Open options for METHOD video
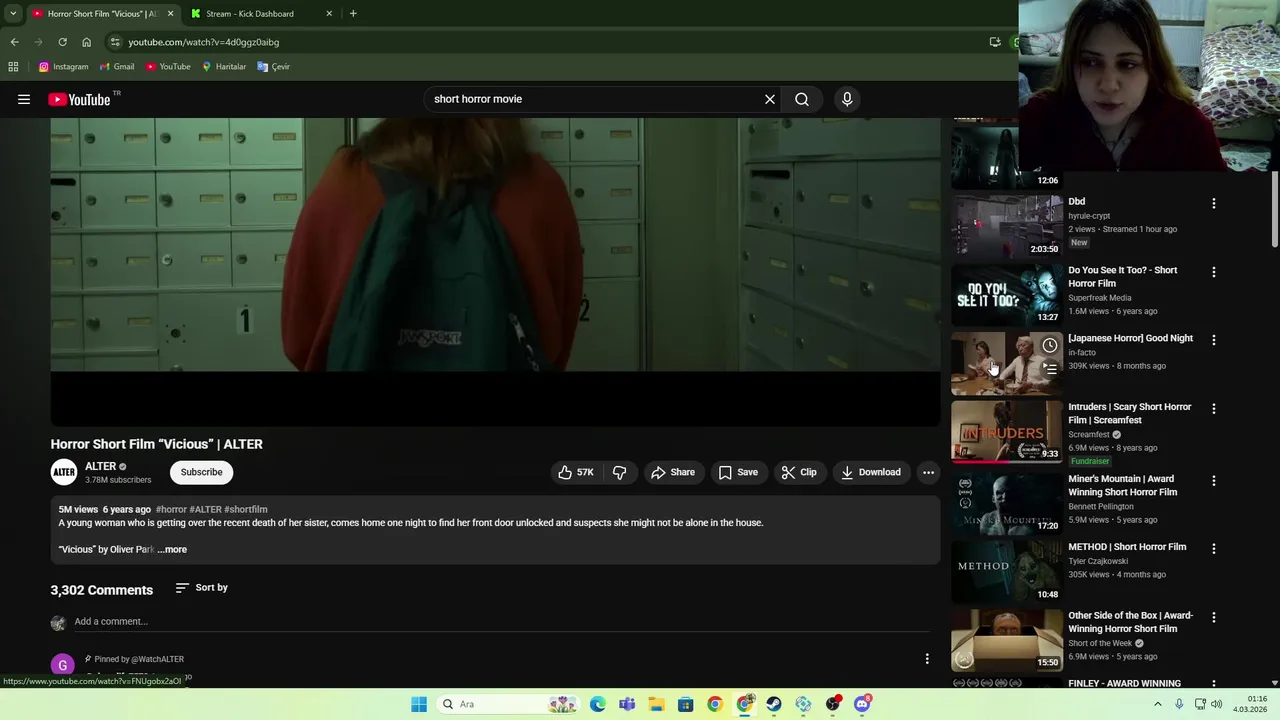The image size is (1280, 720). (x=1214, y=549)
